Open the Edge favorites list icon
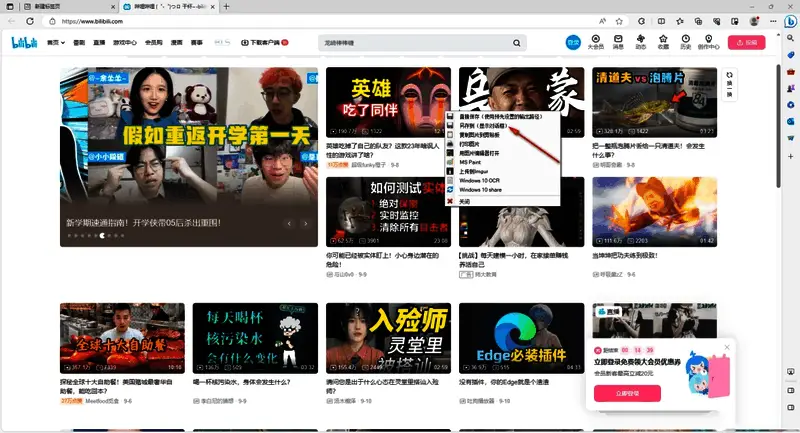Screen dimensions: 800x433 (x=680, y=21)
